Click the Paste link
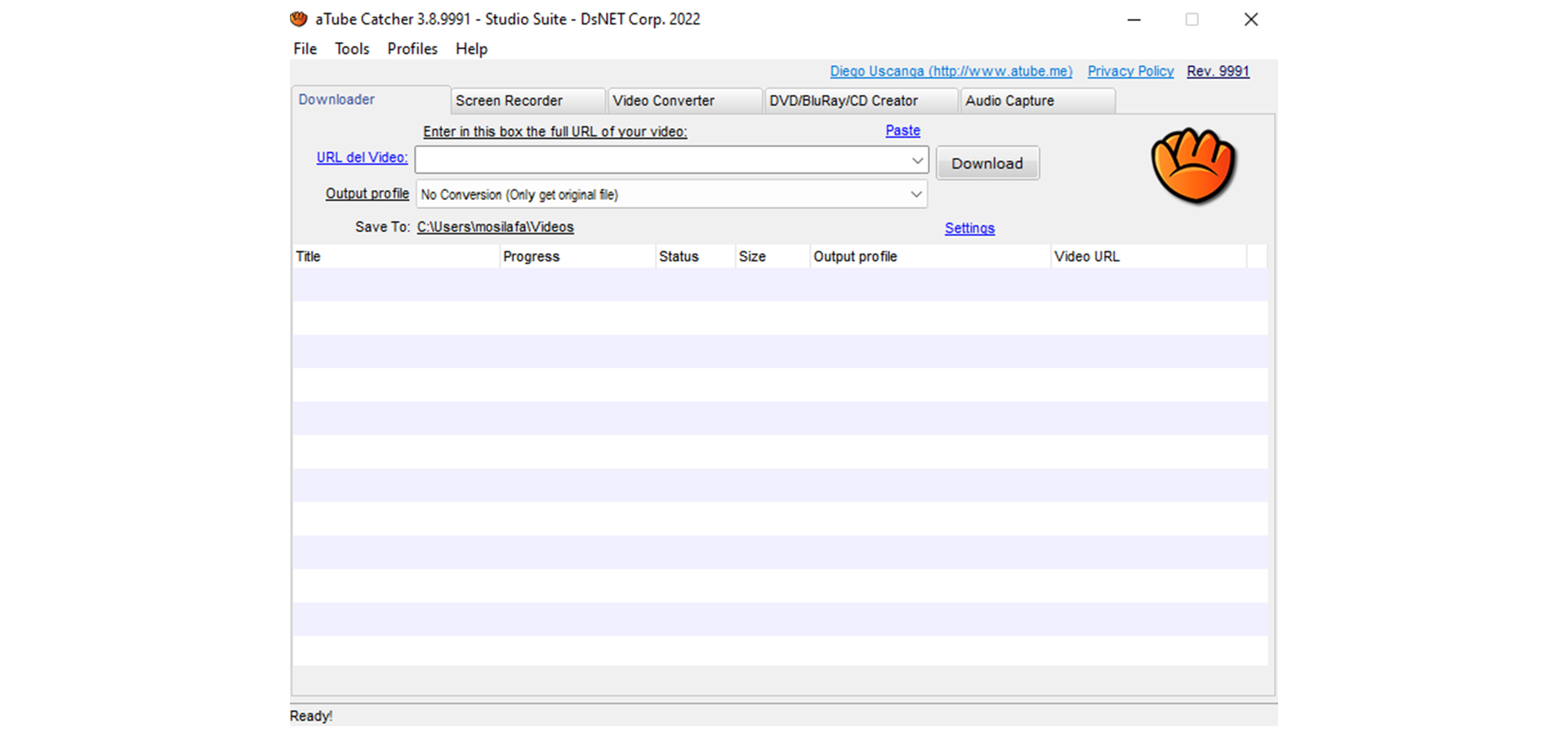Screen dimensions: 1568x735 coord(902,131)
